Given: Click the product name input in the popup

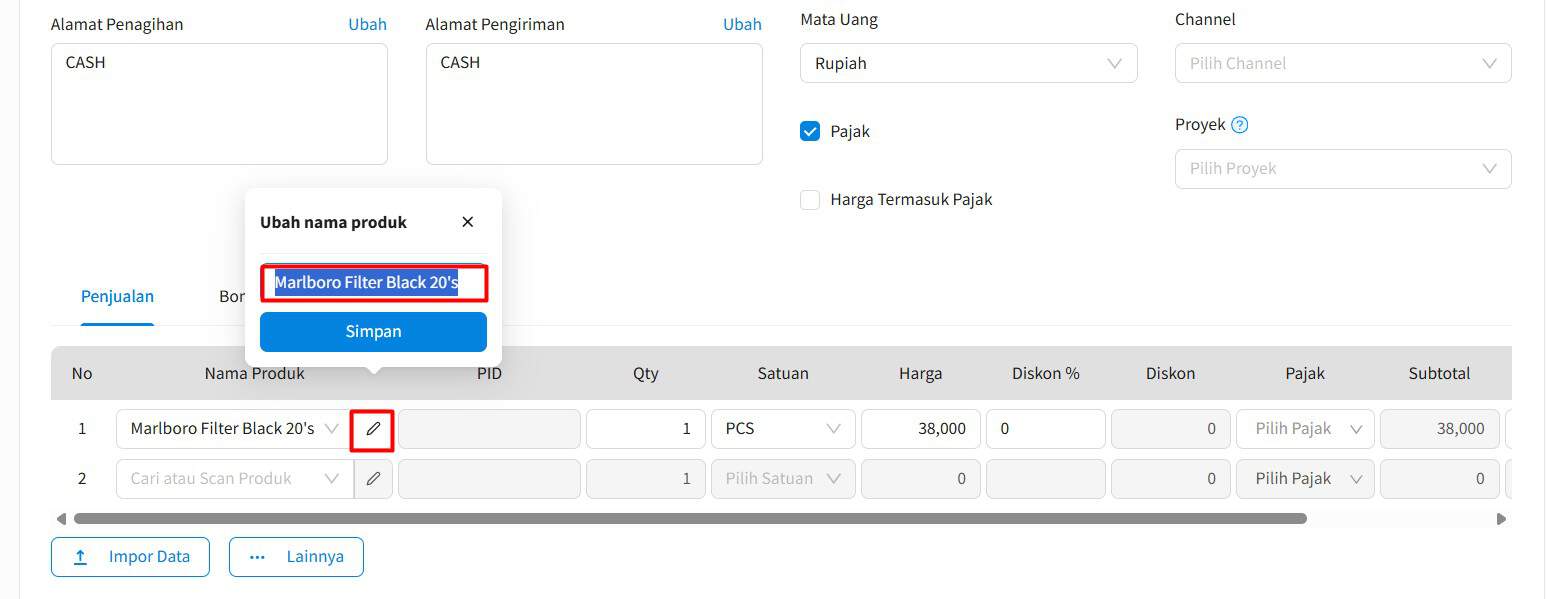Looking at the screenshot, I should [373, 282].
